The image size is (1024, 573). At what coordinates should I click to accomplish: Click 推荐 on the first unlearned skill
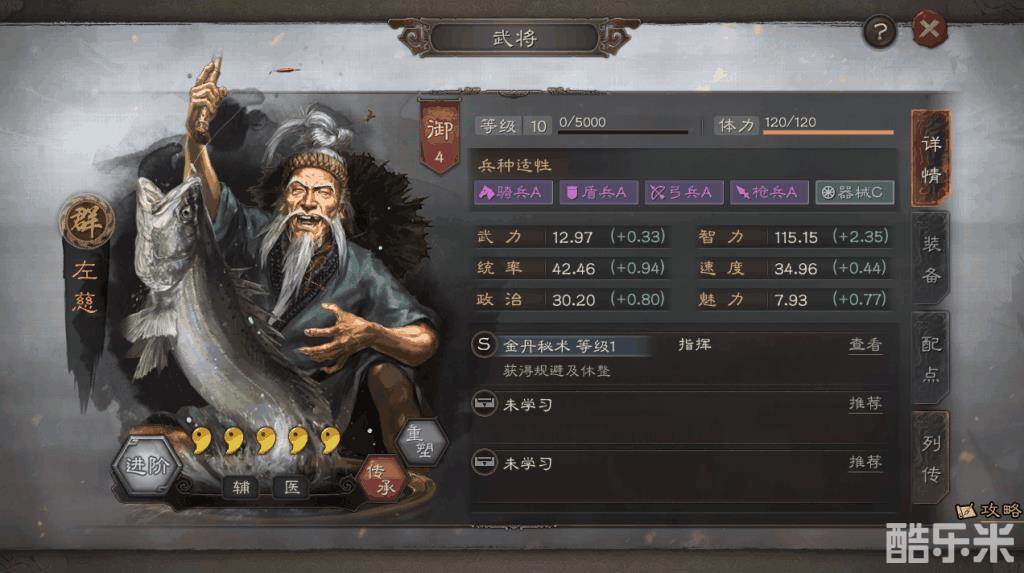[x=865, y=403]
